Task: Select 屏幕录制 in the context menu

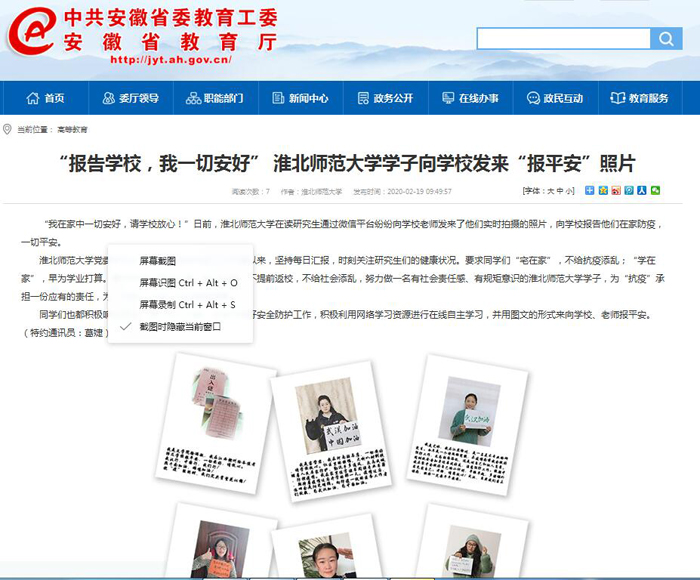Action: [187, 304]
